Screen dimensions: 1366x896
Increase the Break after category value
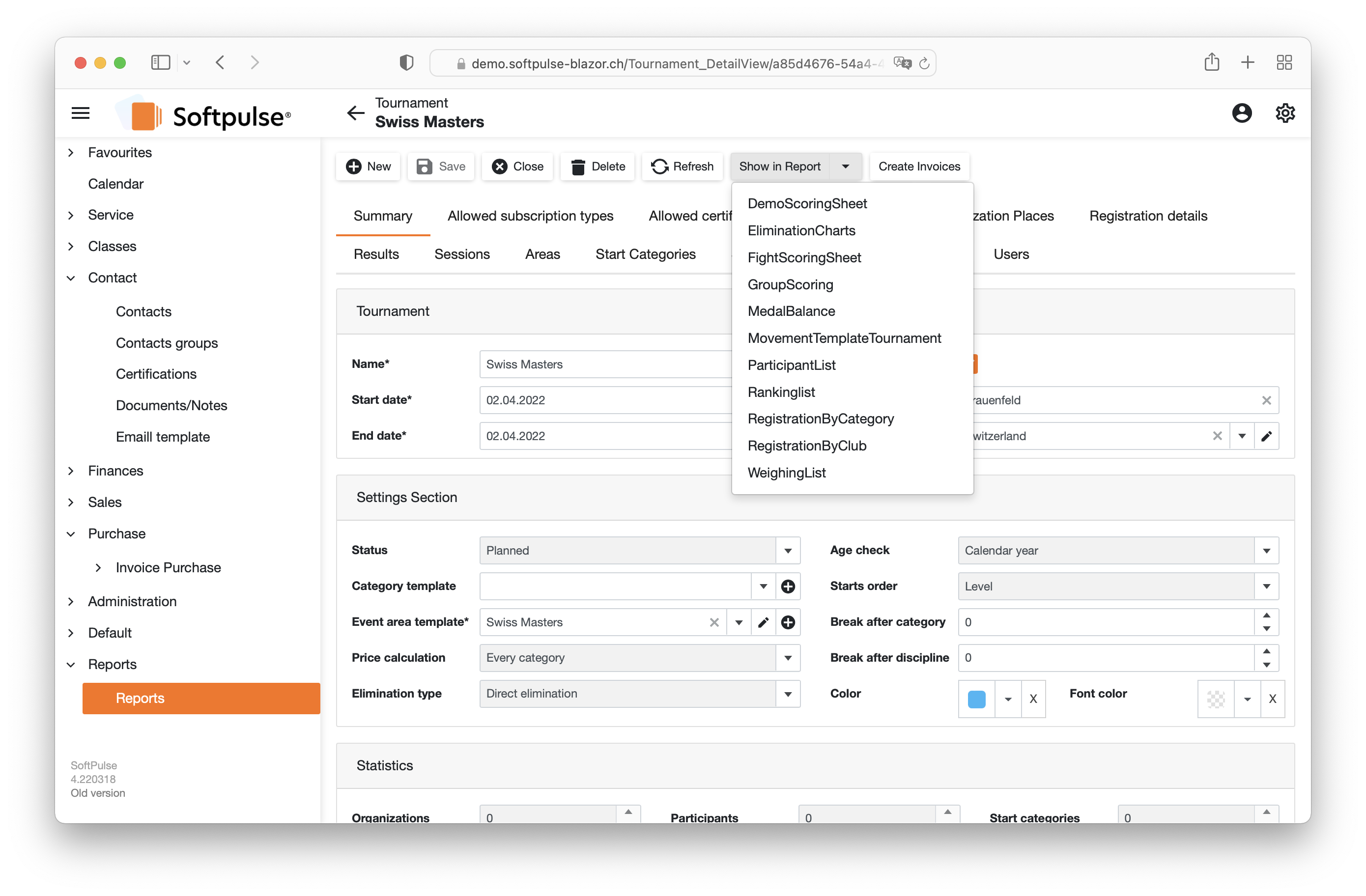click(1266, 616)
